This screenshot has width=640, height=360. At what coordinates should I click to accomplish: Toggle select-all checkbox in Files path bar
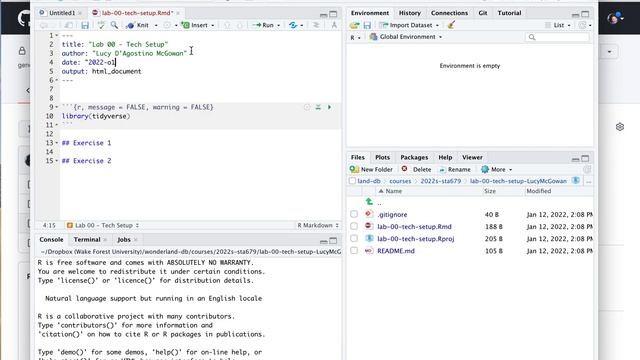point(353,181)
